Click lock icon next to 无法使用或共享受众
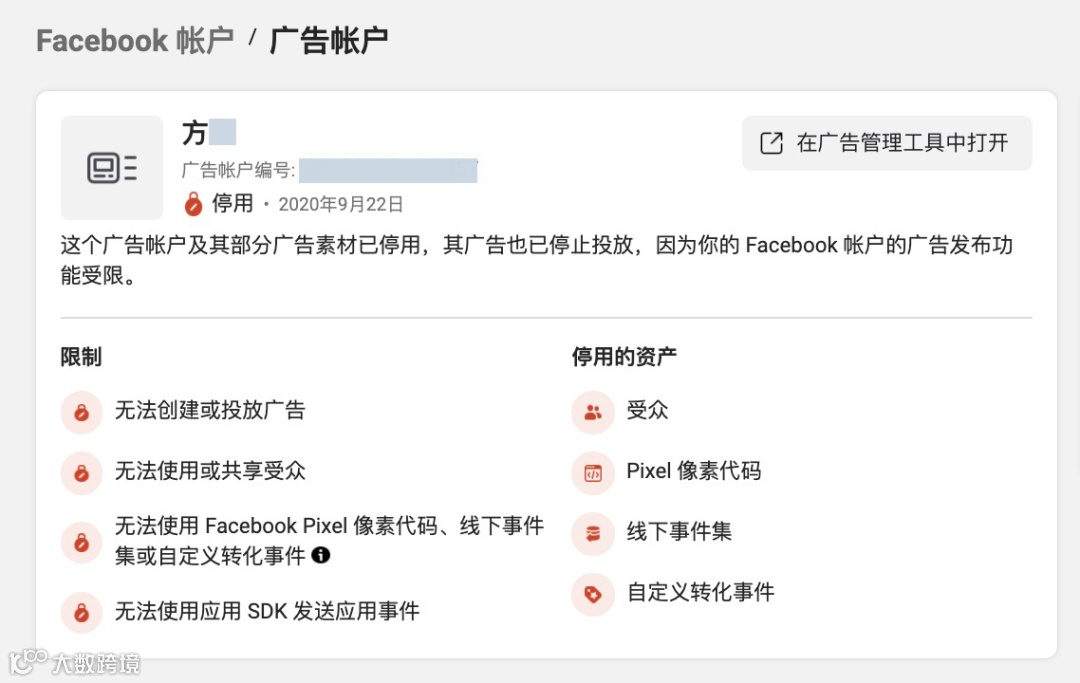The width and height of the screenshot is (1080, 683). point(81,472)
